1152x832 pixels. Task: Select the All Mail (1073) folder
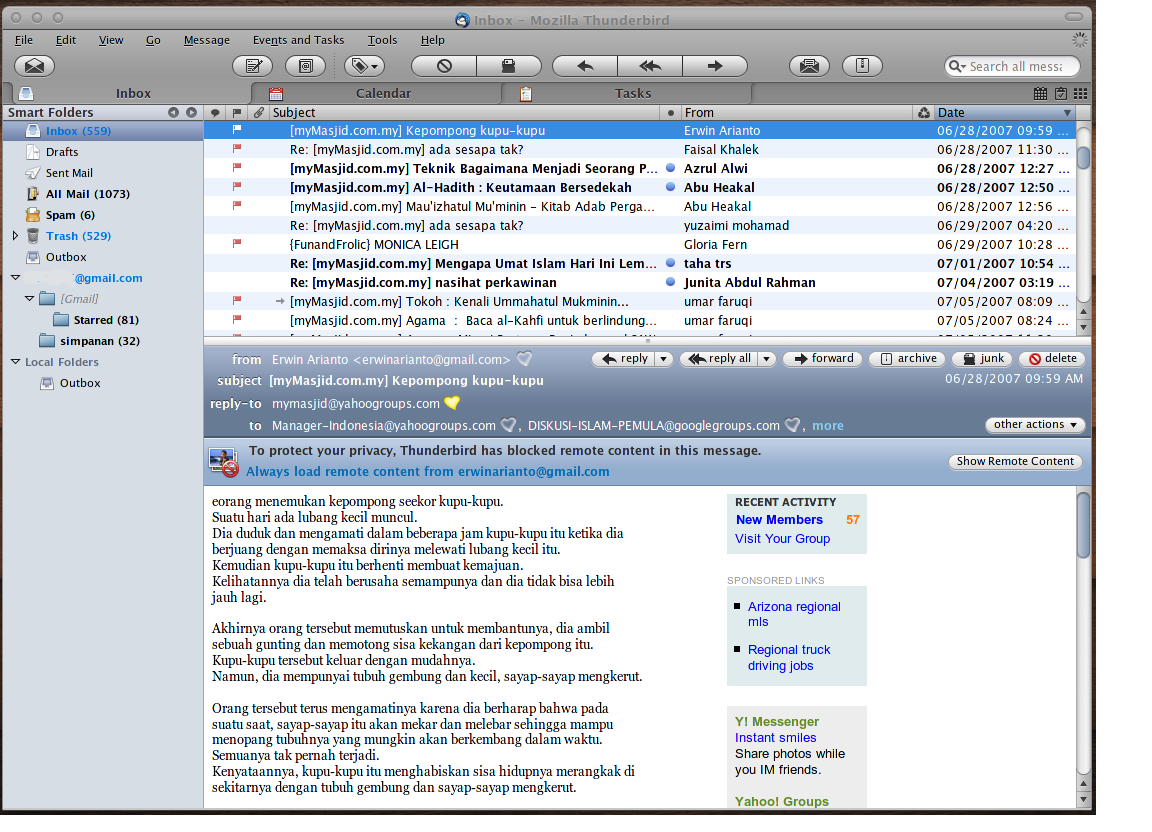(87, 194)
